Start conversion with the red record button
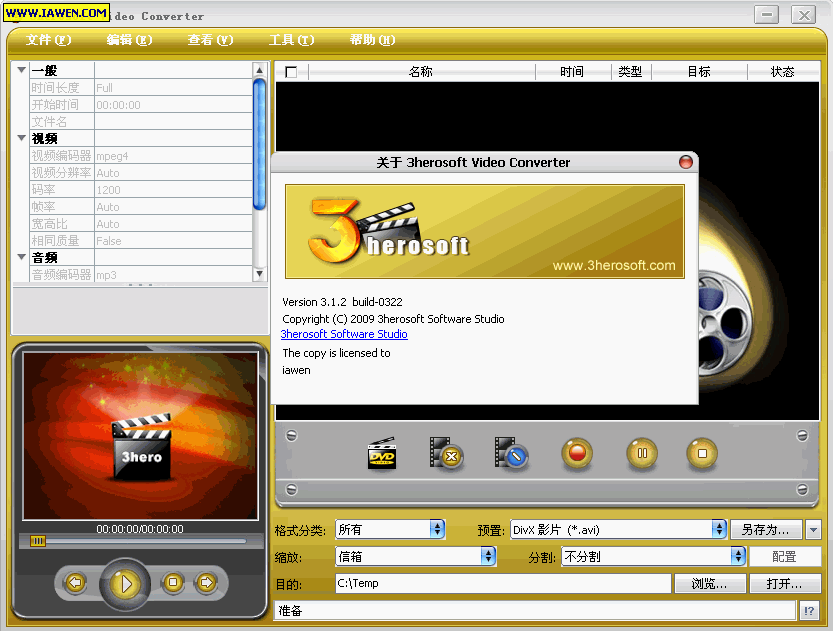The width and height of the screenshot is (833, 631). (x=576, y=454)
